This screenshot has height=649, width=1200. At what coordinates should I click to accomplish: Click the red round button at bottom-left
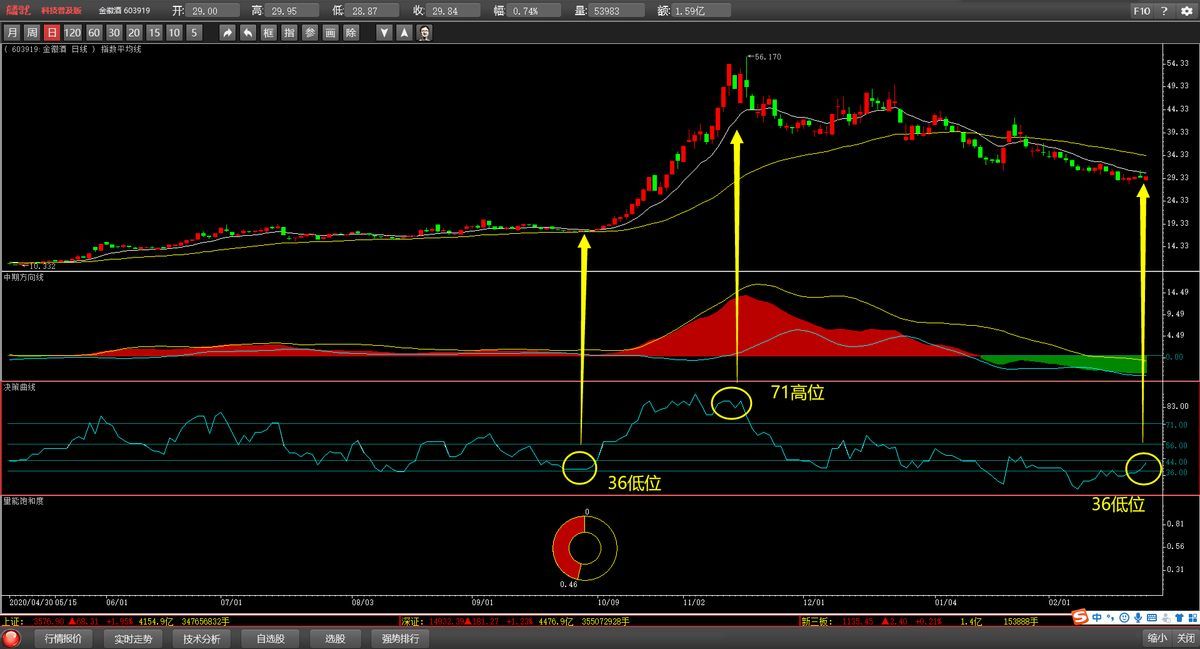point(13,638)
